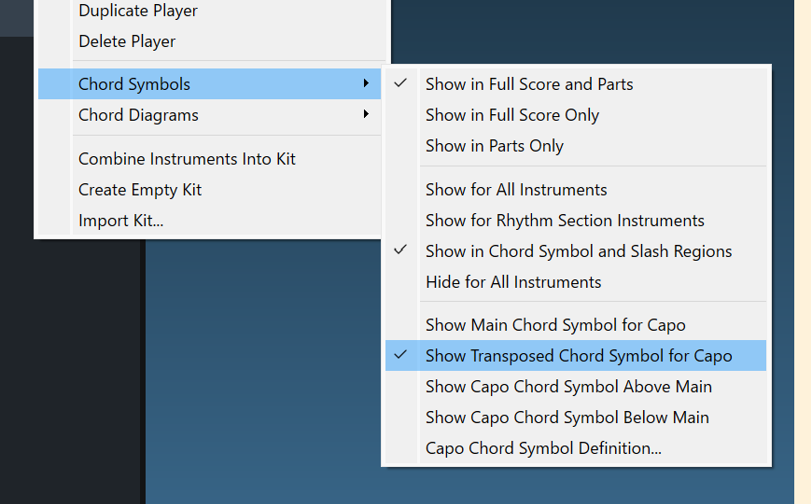Image resolution: width=811 pixels, height=504 pixels.
Task: Choose Show in Parts Only
Action: coord(494,146)
